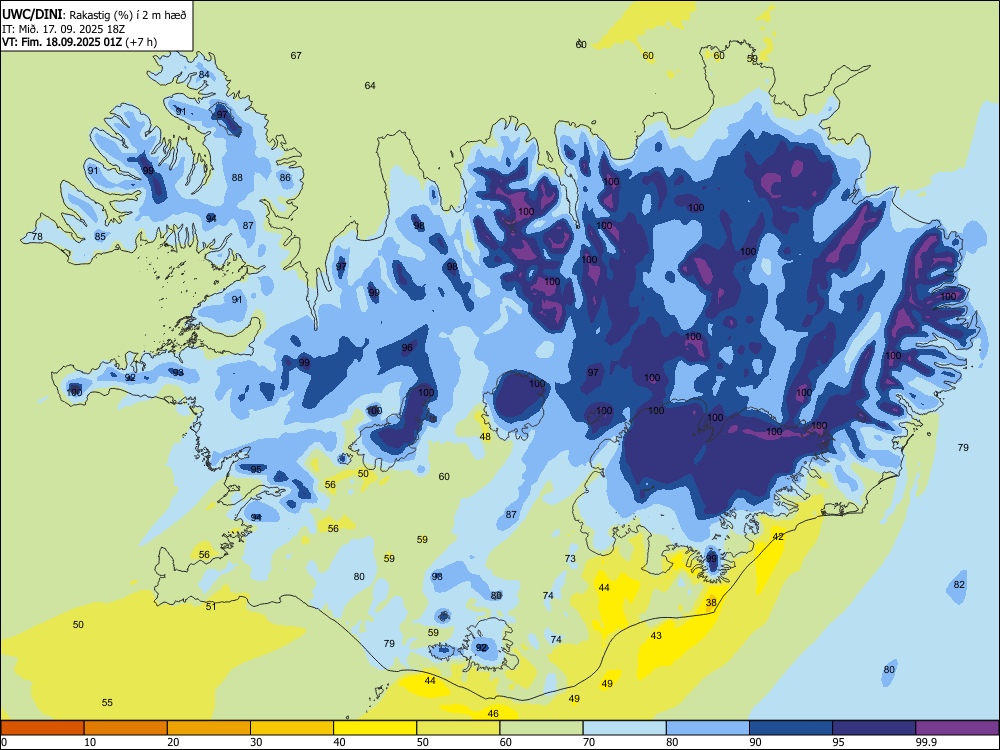Click the "VT: Fim. 18.09.2025 01Z" valid time

[x=62, y=42]
